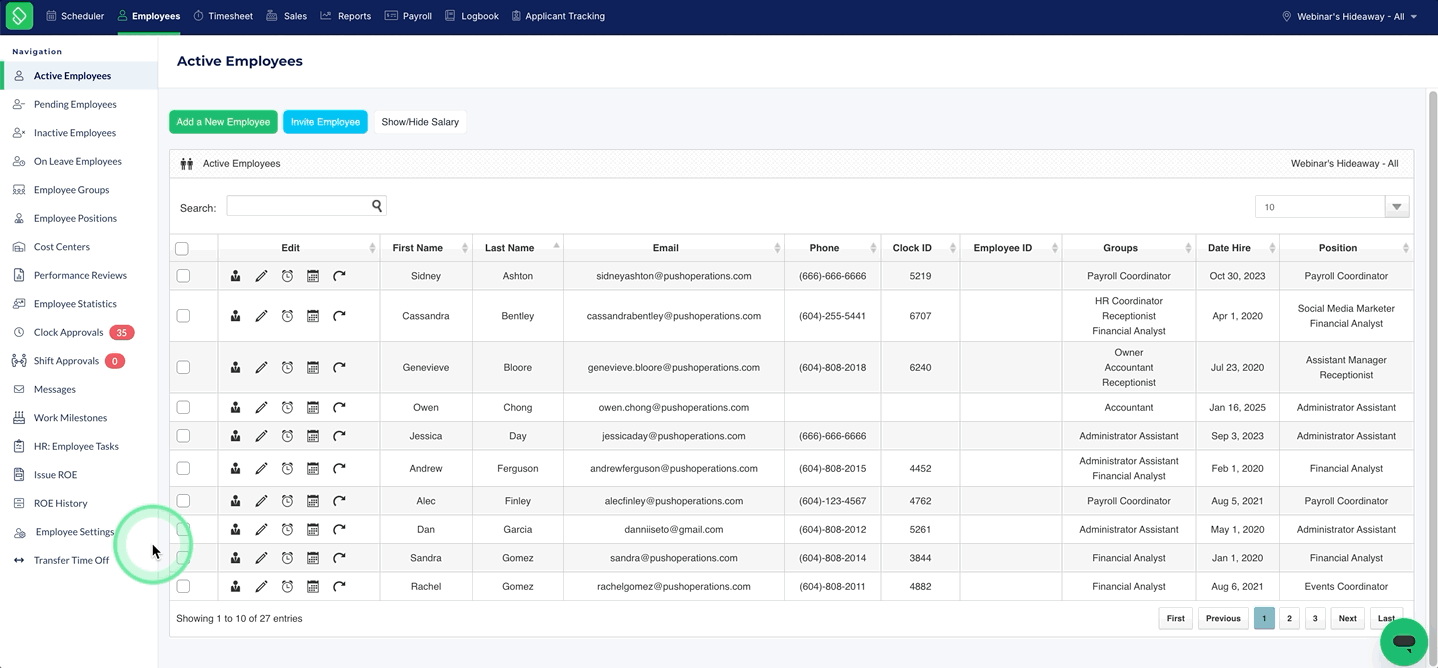Screen dimensions: 1438x668
Task: Click calendar icon for Genevieve Bloore
Action: pyautogui.click(x=313, y=368)
